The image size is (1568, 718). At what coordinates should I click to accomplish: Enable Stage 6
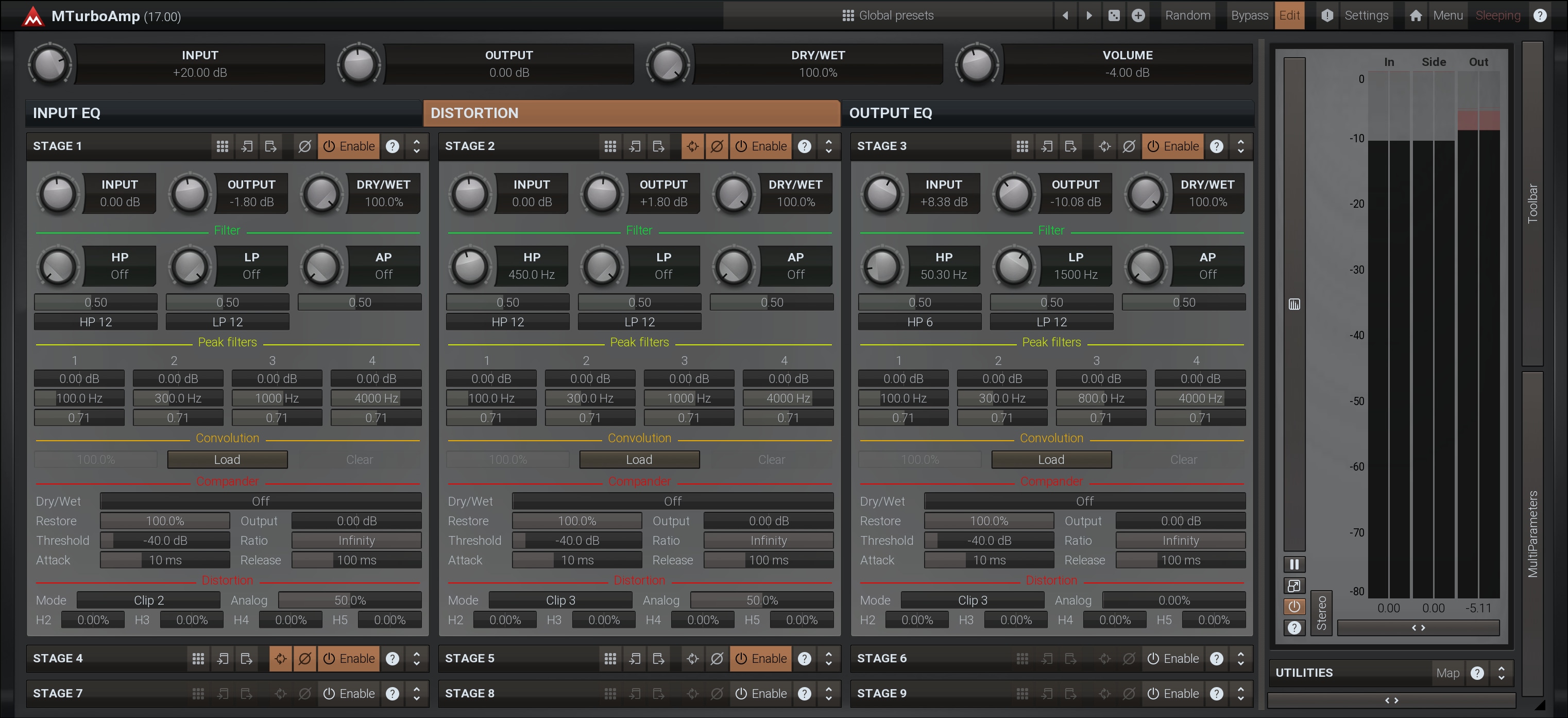1172,658
